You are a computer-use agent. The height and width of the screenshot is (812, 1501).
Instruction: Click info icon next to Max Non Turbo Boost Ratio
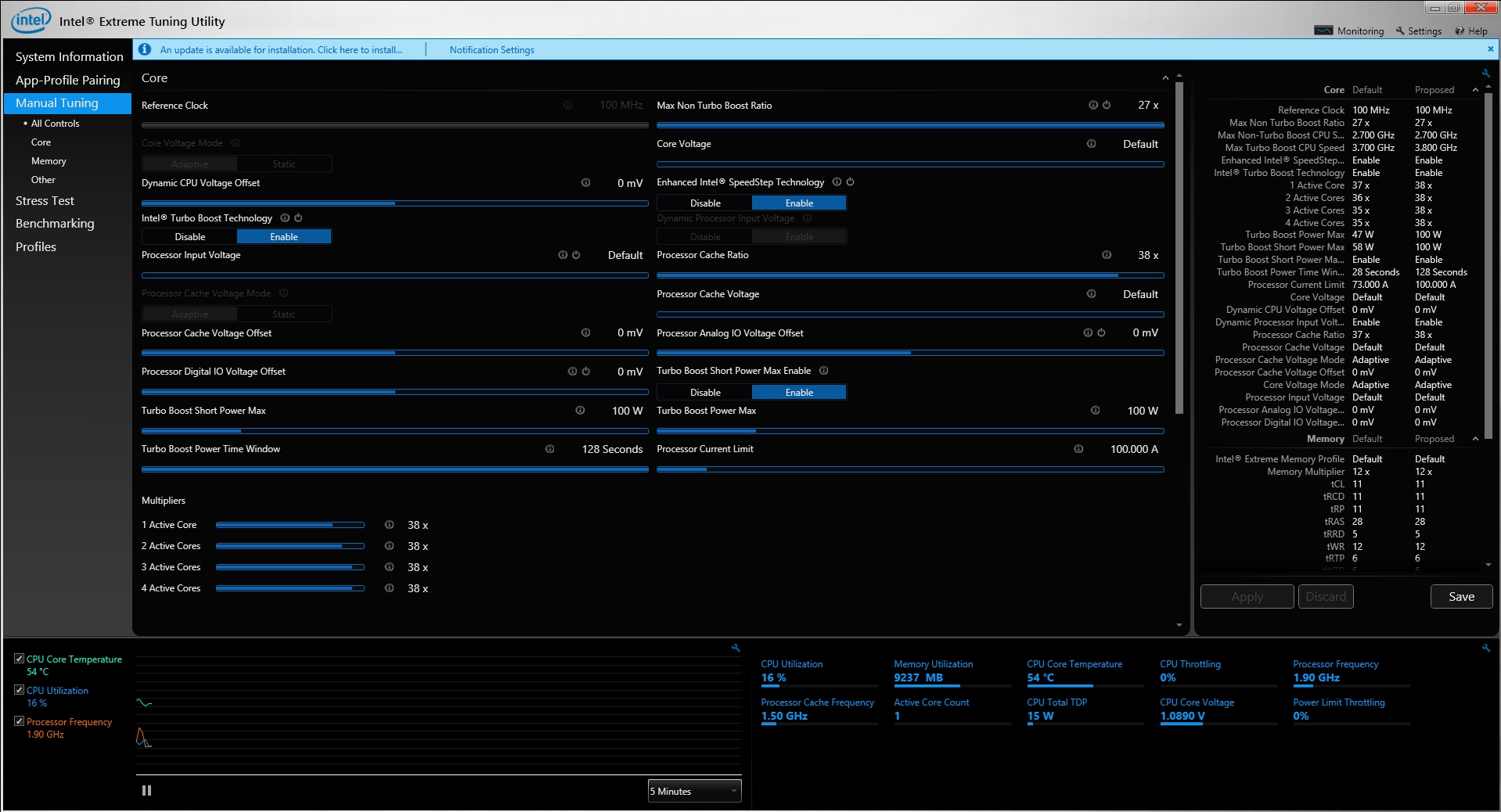[1092, 105]
